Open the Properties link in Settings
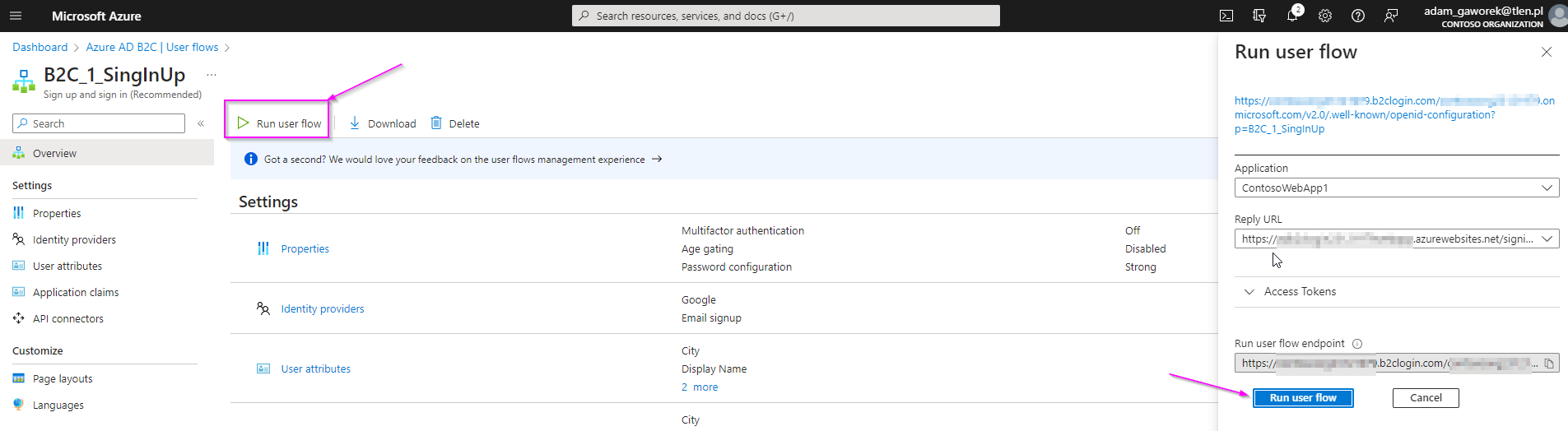This screenshot has height=431, width=1568. (x=305, y=248)
